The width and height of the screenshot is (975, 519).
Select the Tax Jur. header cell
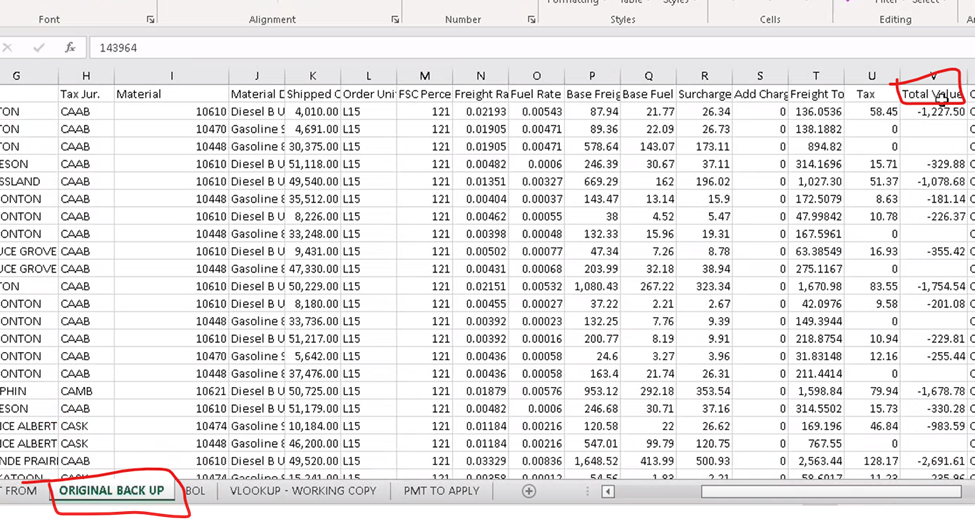pos(86,94)
